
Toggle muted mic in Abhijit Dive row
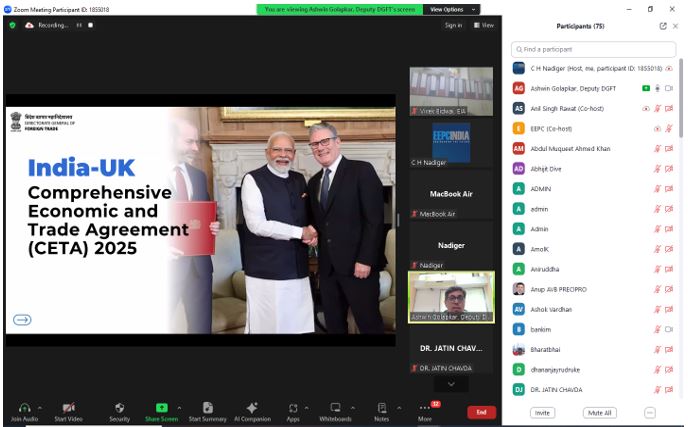[x=657, y=169]
